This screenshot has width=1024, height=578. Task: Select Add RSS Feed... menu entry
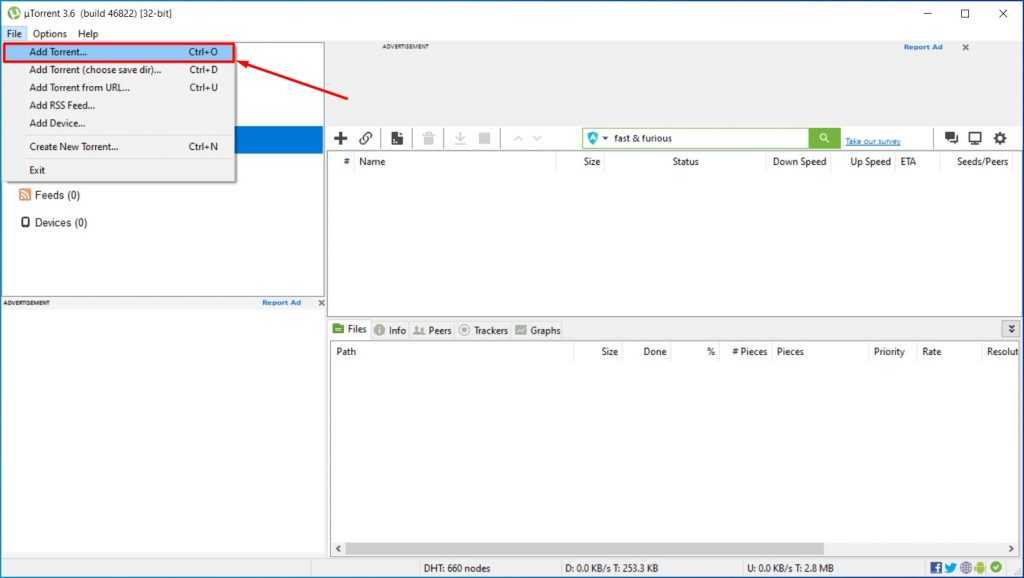click(118, 104)
